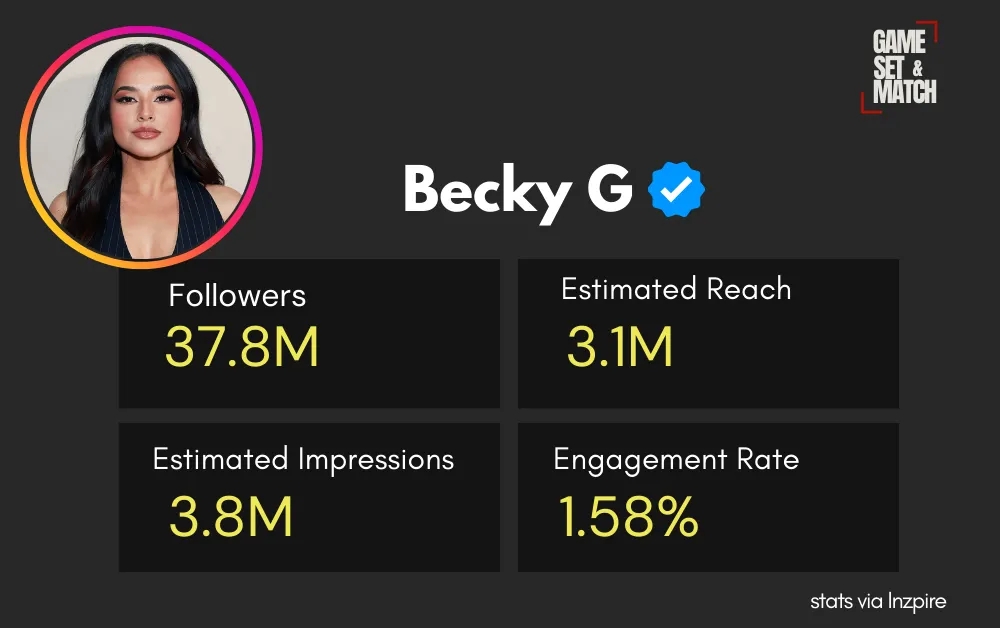Screen dimensions: 1000x628
Task: Select the Estimated Impressions label
Action: tap(303, 459)
